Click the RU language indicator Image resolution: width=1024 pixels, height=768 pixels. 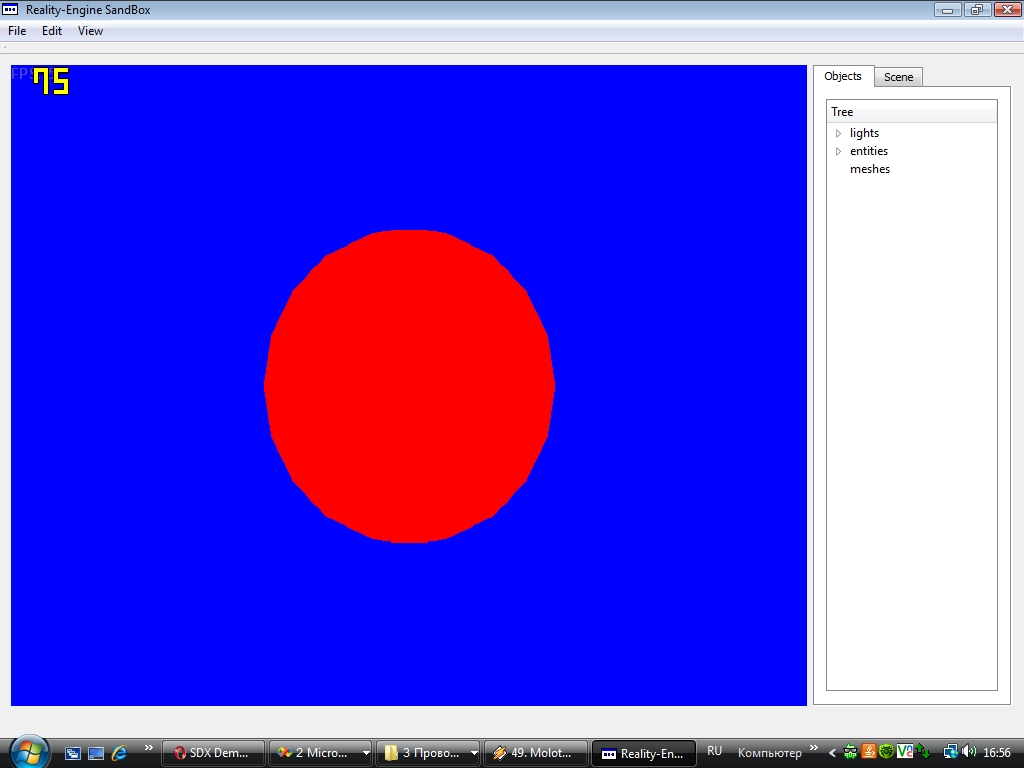pos(714,752)
